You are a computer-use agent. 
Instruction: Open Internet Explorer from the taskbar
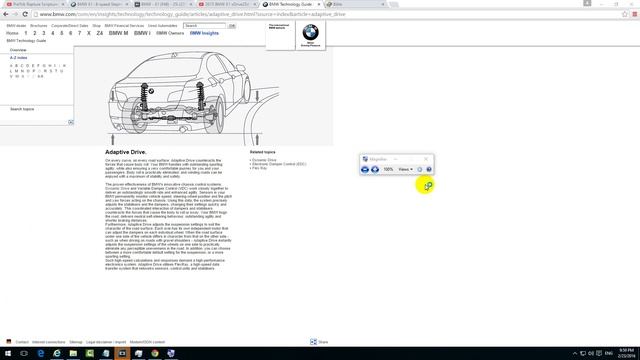pyautogui.click(x=57, y=353)
